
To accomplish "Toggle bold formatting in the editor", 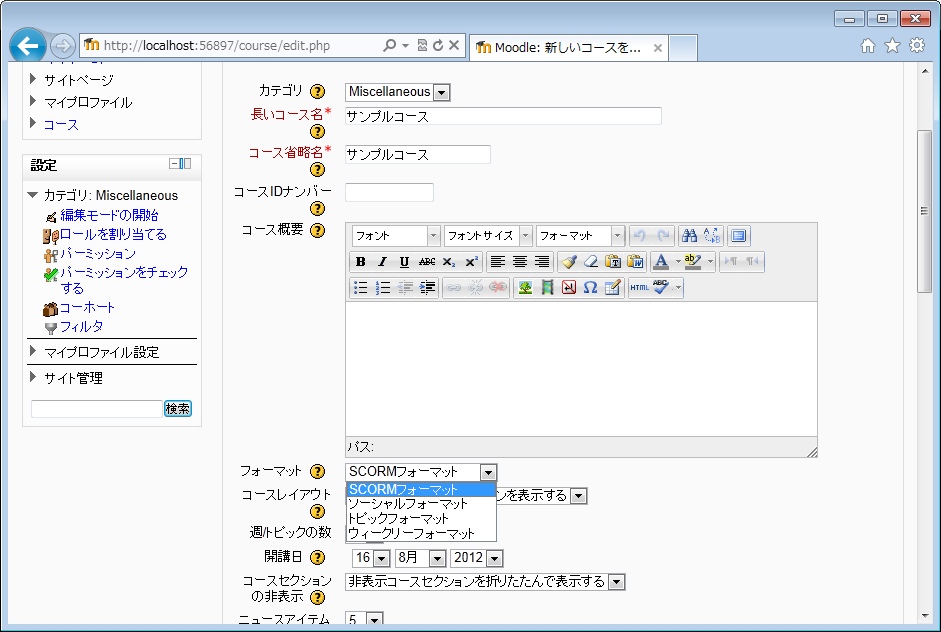I will pyautogui.click(x=361, y=262).
